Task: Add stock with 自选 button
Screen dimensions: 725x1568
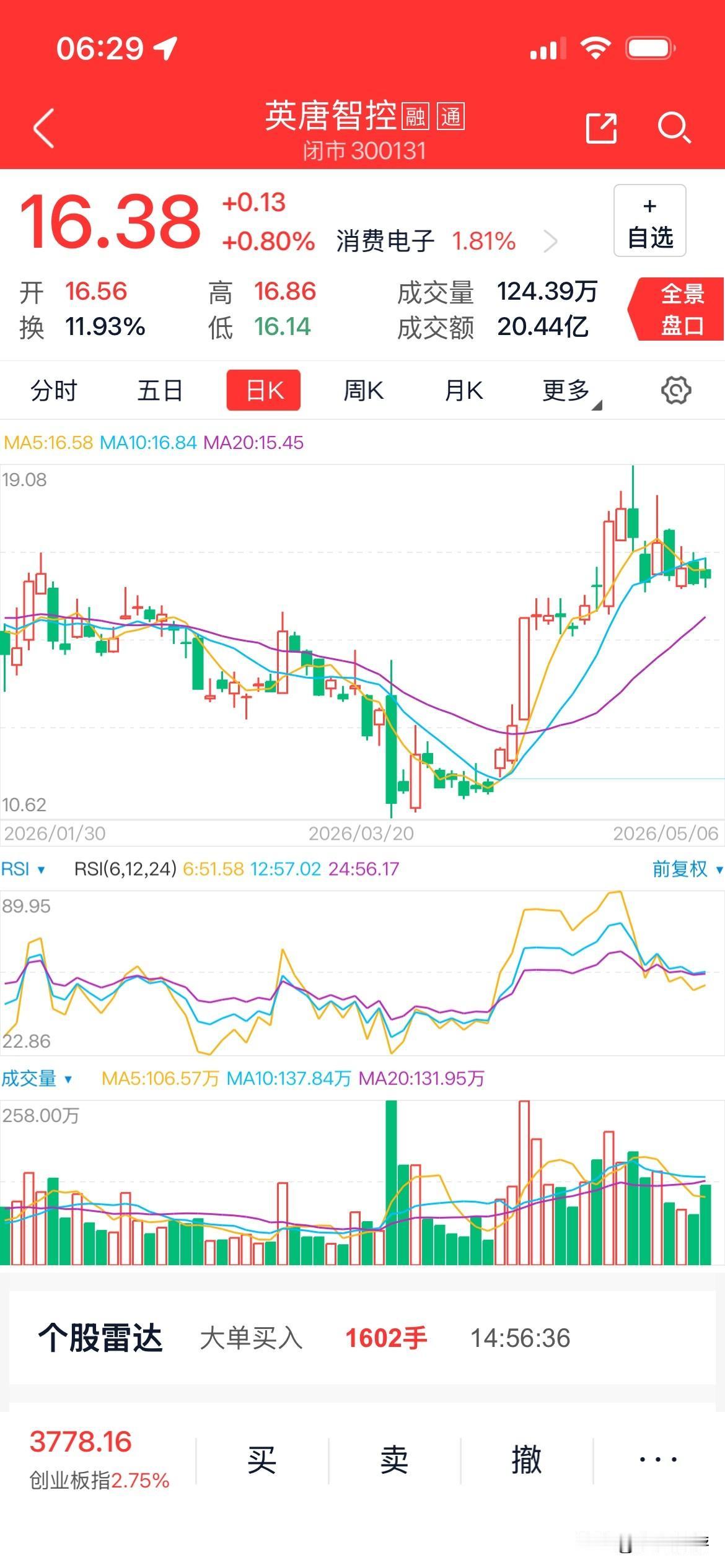Action: (650, 220)
